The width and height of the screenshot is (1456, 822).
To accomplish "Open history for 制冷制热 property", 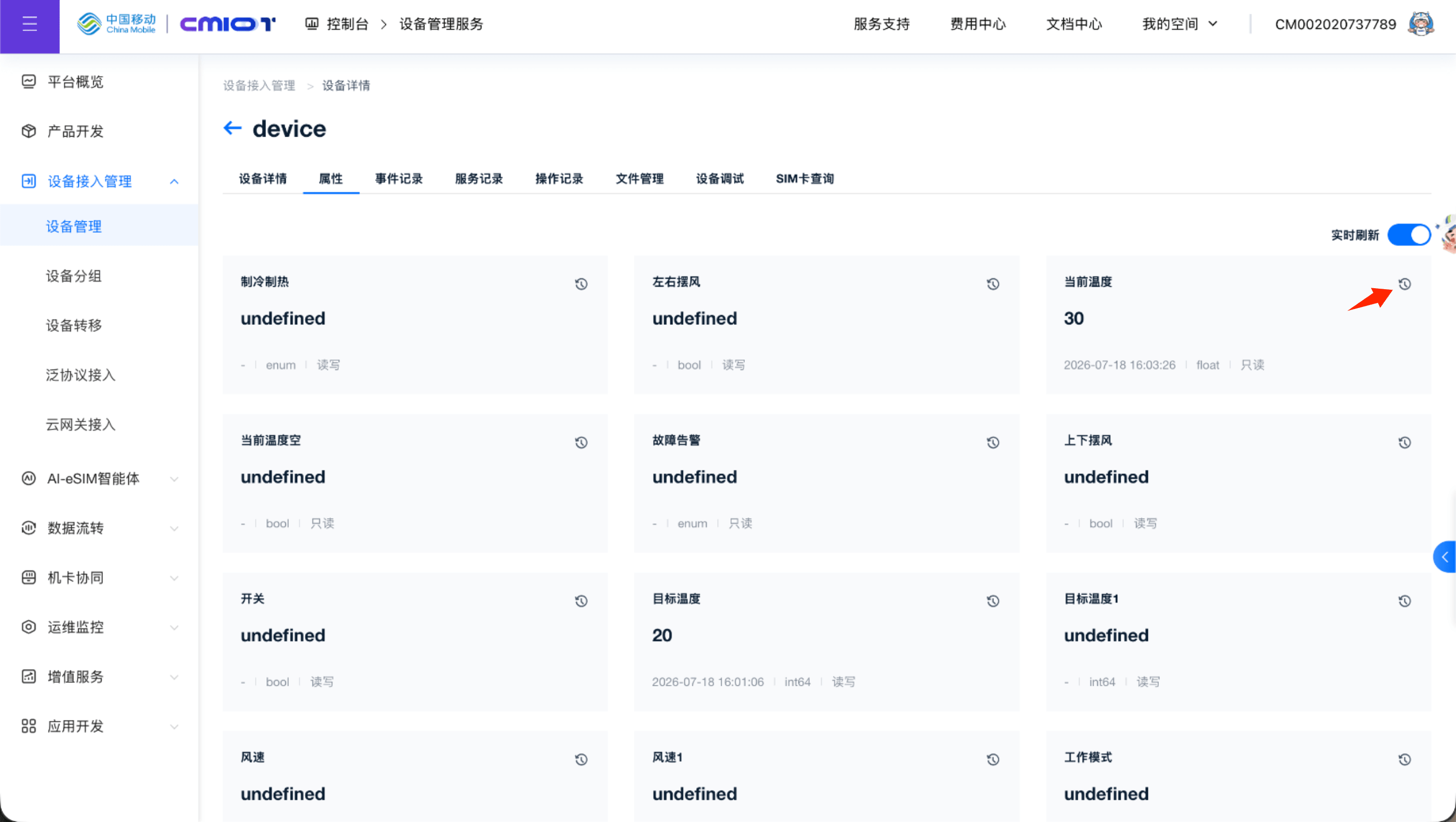I will (581, 284).
